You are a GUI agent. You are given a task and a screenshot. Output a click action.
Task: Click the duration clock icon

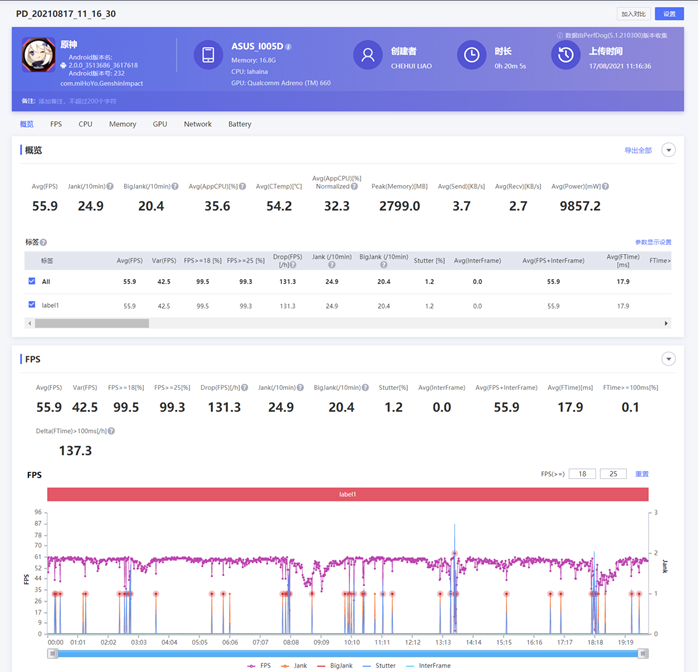tap(471, 56)
